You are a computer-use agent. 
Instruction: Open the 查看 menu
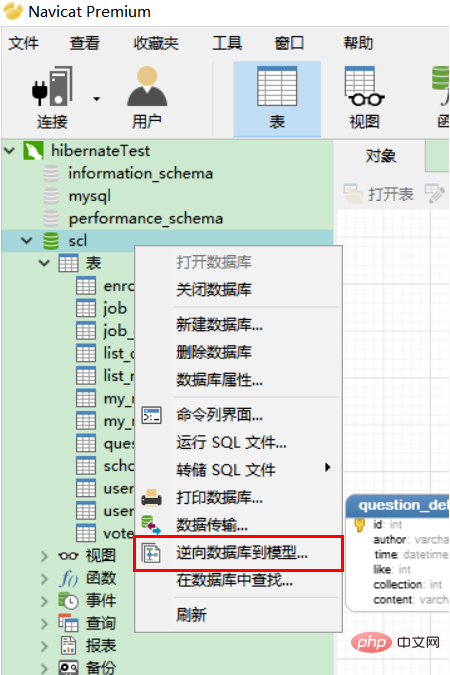85,43
